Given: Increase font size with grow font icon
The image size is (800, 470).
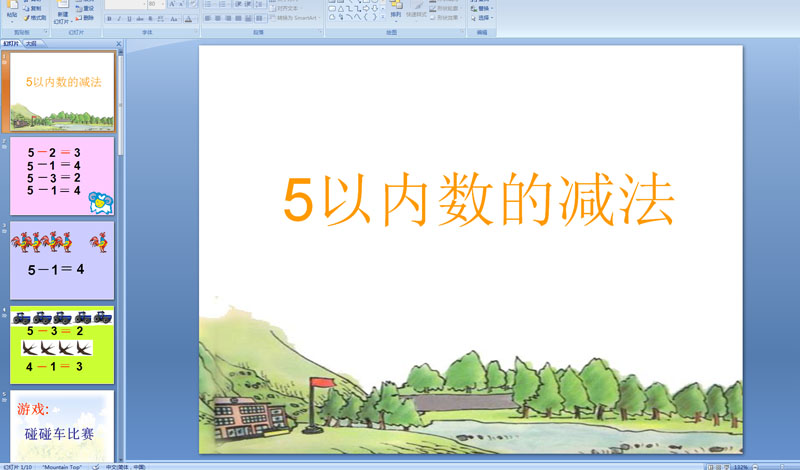Looking at the screenshot, I should [x=172, y=4].
